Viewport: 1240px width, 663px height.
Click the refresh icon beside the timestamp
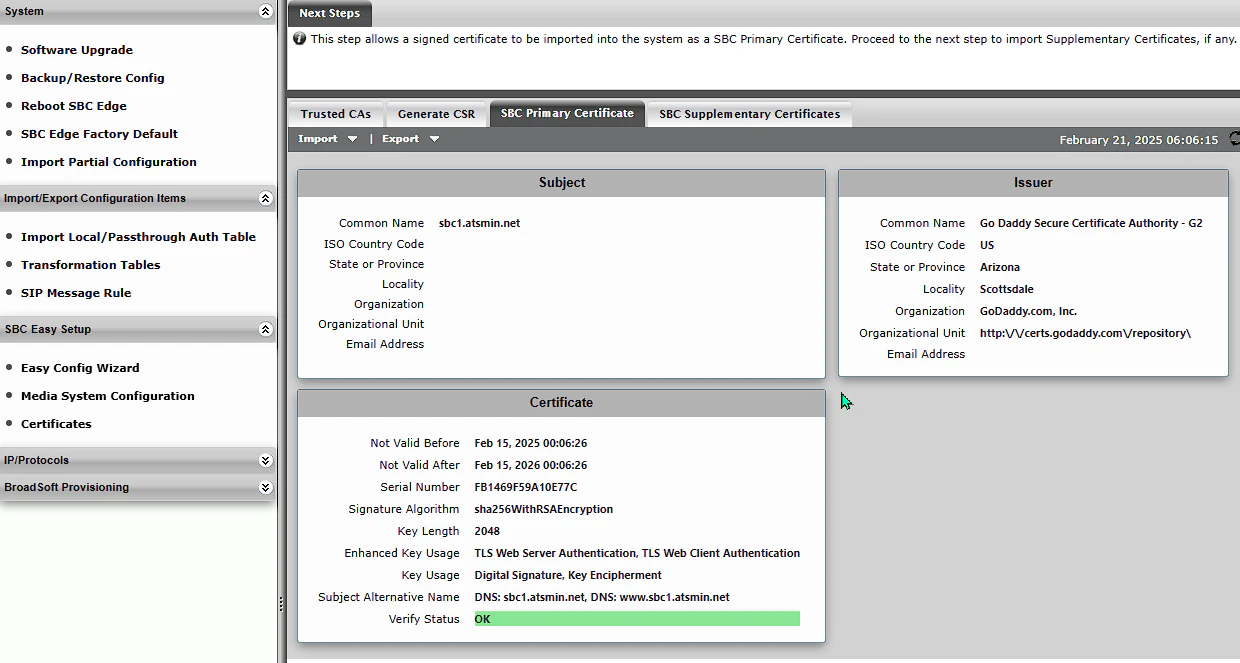click(x=1234, y=140)
